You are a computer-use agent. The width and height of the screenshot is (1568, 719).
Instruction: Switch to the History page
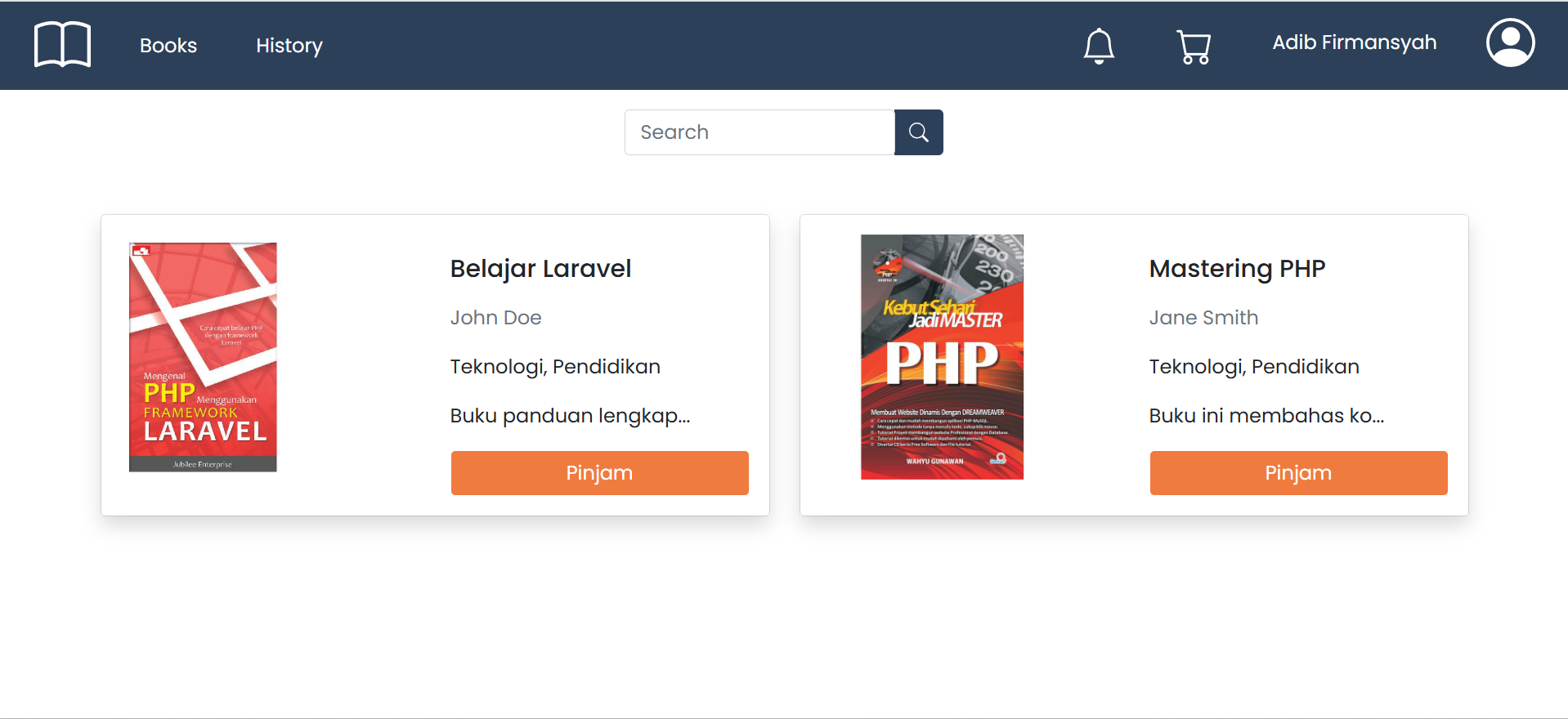click(289, 46)
